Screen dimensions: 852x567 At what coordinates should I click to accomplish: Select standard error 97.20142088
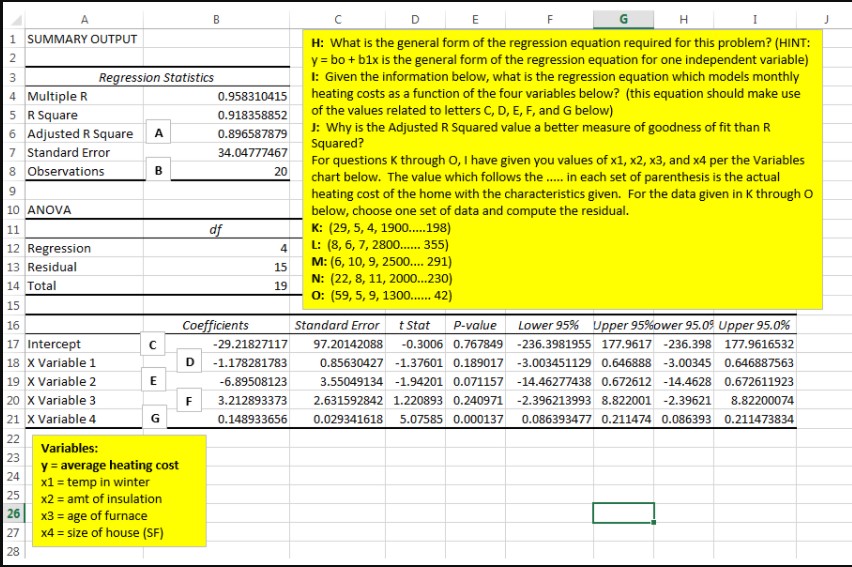coord(348,344)
